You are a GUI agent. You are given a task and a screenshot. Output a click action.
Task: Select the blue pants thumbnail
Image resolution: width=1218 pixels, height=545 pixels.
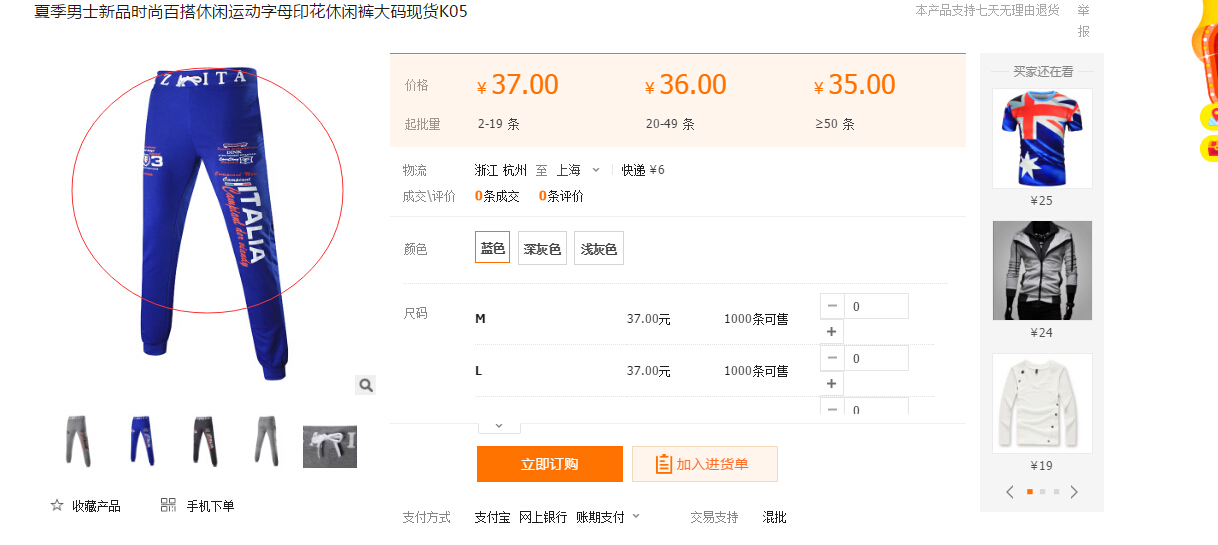142,440
